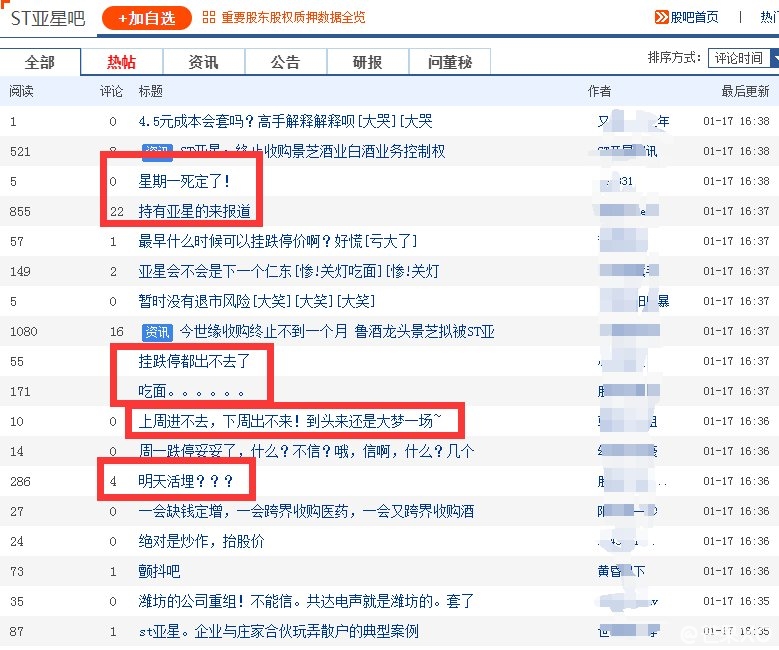The width and height of the screenshot is (779, 650).
Task: Open the 问董秘 tab
Action: point(450,62)
